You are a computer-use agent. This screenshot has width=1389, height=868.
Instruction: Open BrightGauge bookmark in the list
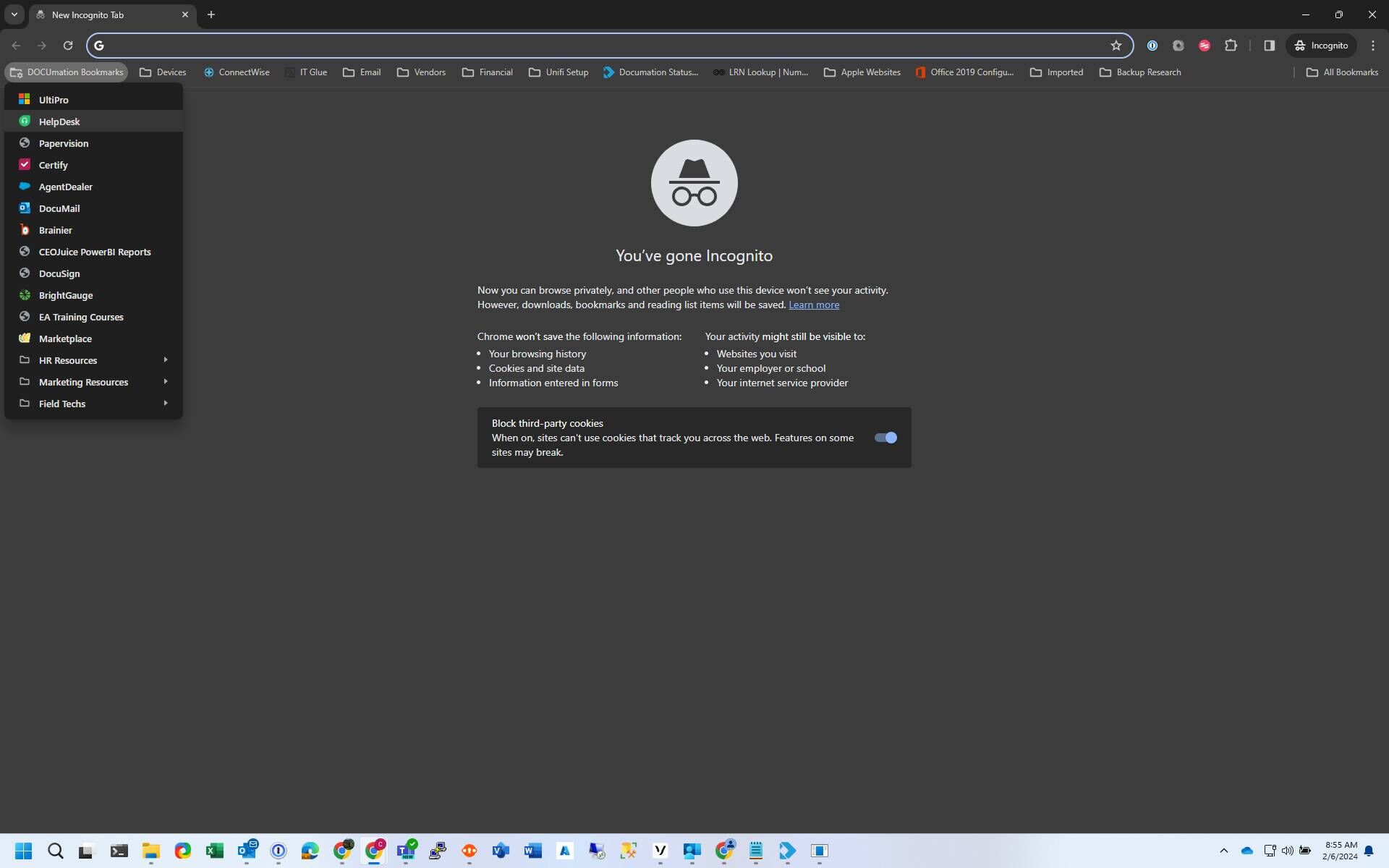[66, 295]
